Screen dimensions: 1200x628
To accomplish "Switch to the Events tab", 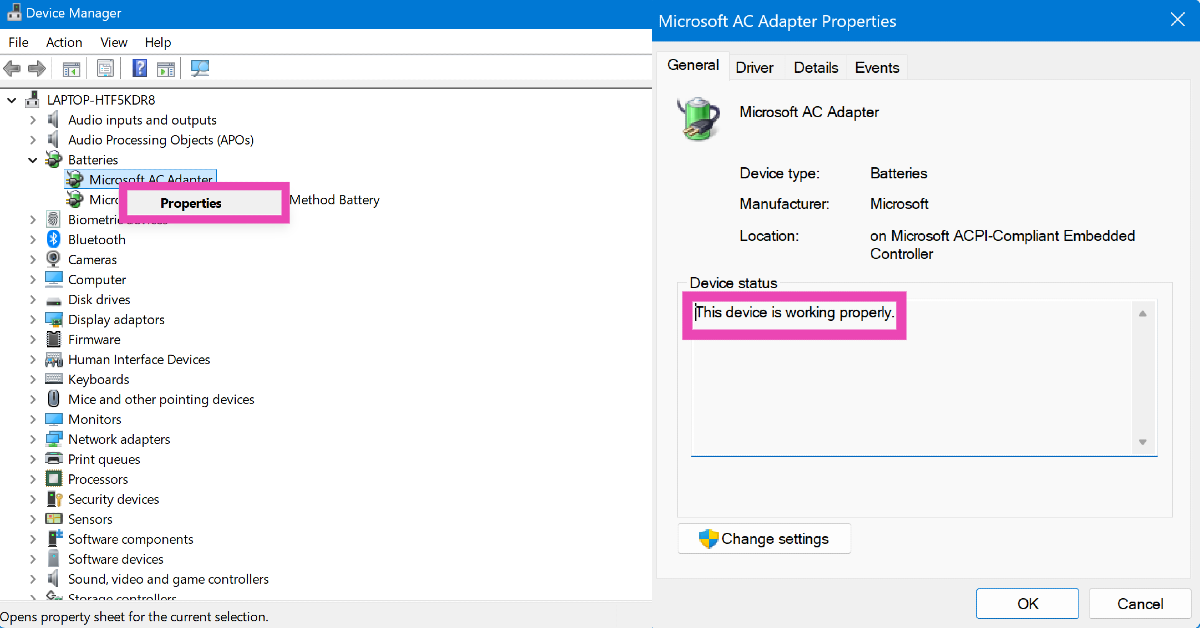I will click(876, 68).
